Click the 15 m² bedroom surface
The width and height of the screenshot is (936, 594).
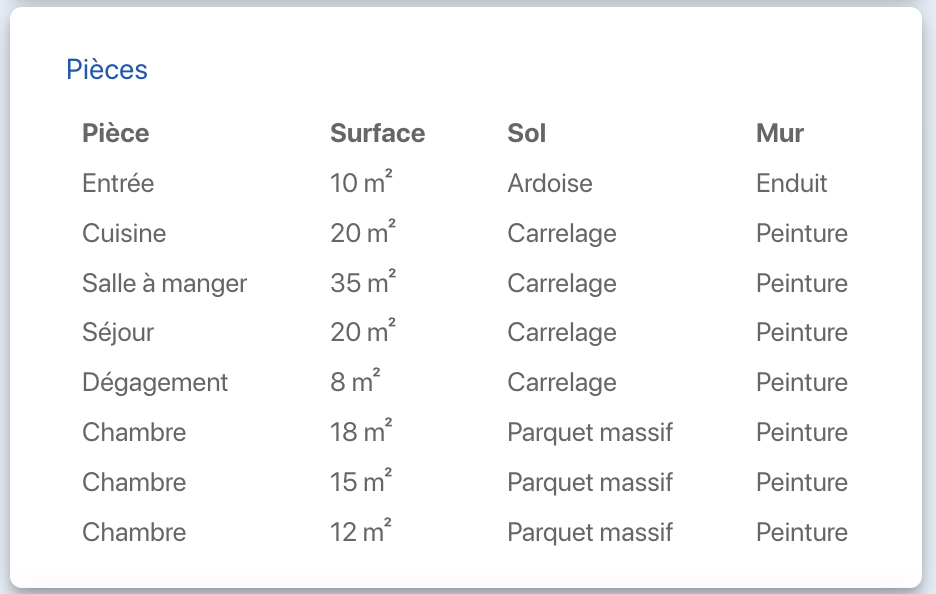click(x=361, y=482)
